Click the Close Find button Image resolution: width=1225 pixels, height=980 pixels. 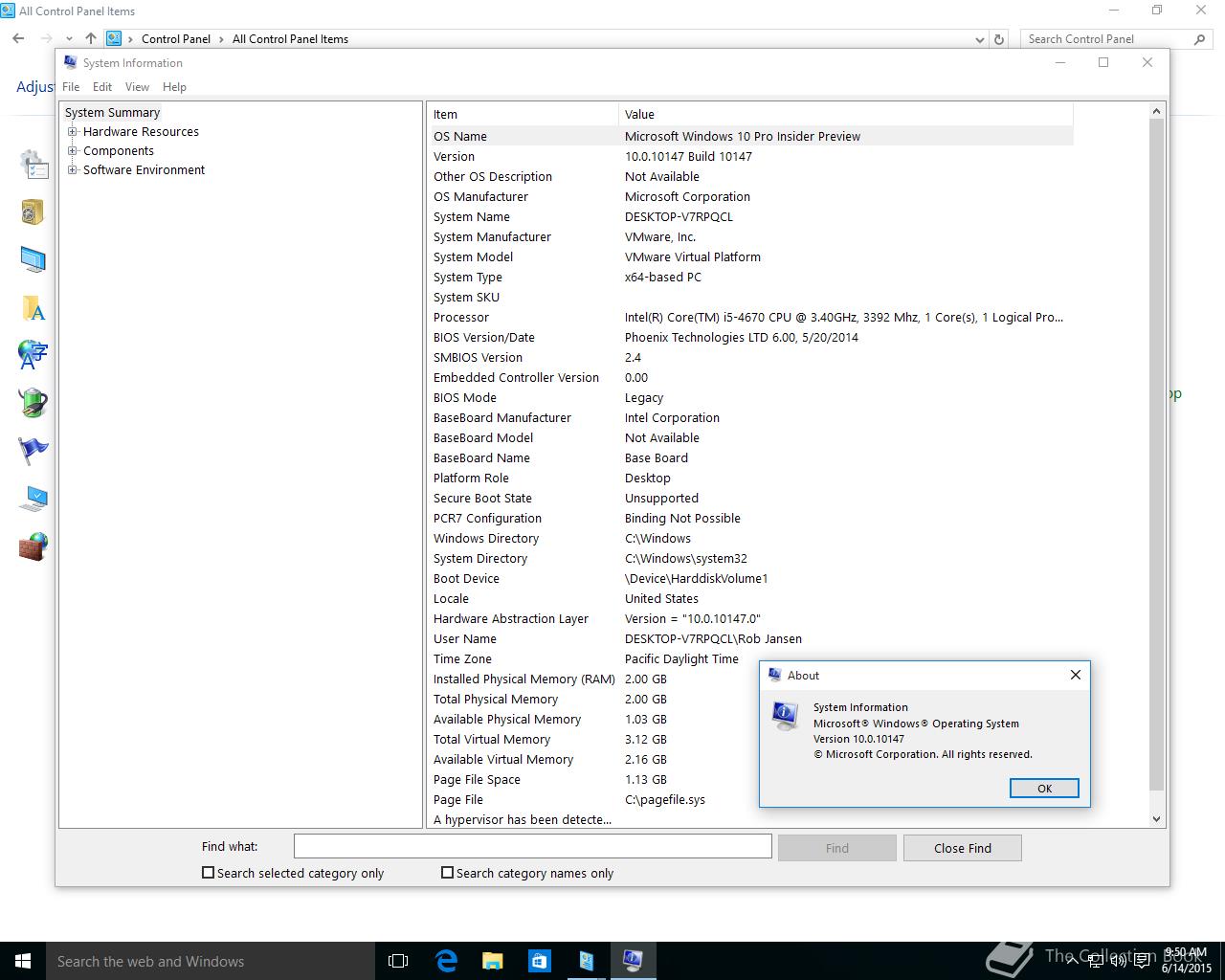click(x=963, y=848)
